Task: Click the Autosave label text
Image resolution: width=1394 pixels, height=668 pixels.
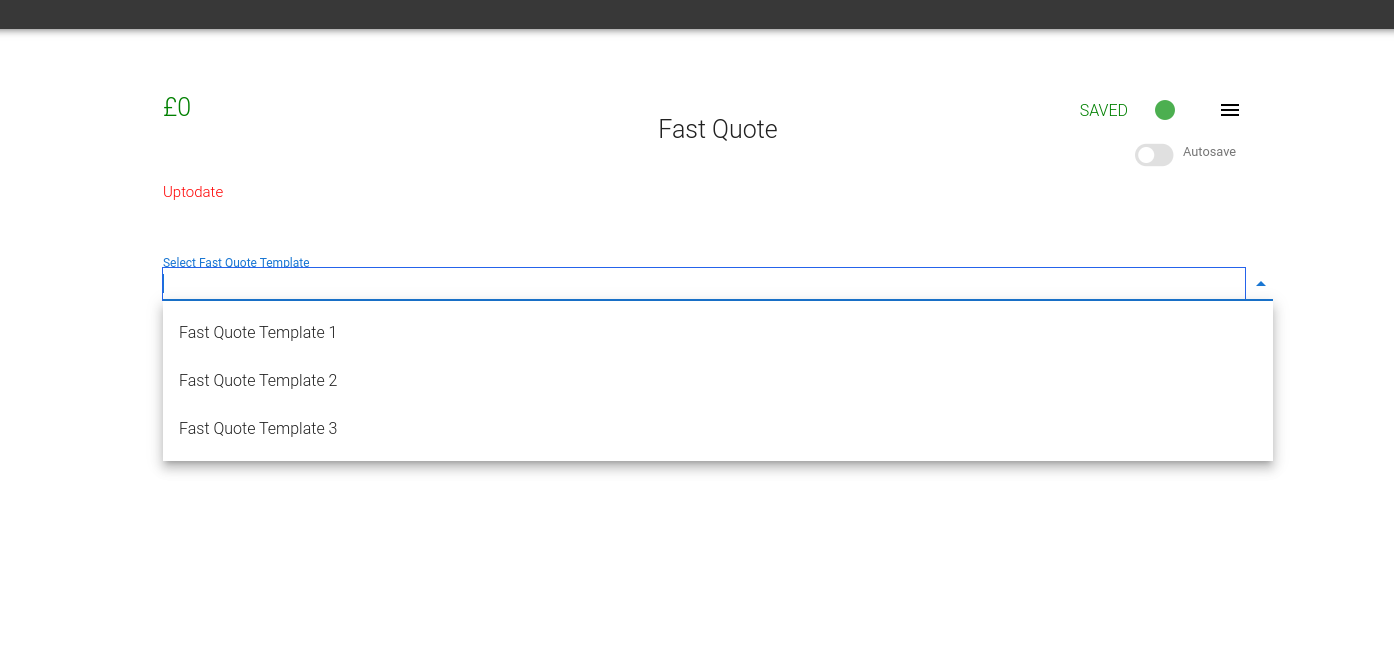Action: (x=1209, y=152)
